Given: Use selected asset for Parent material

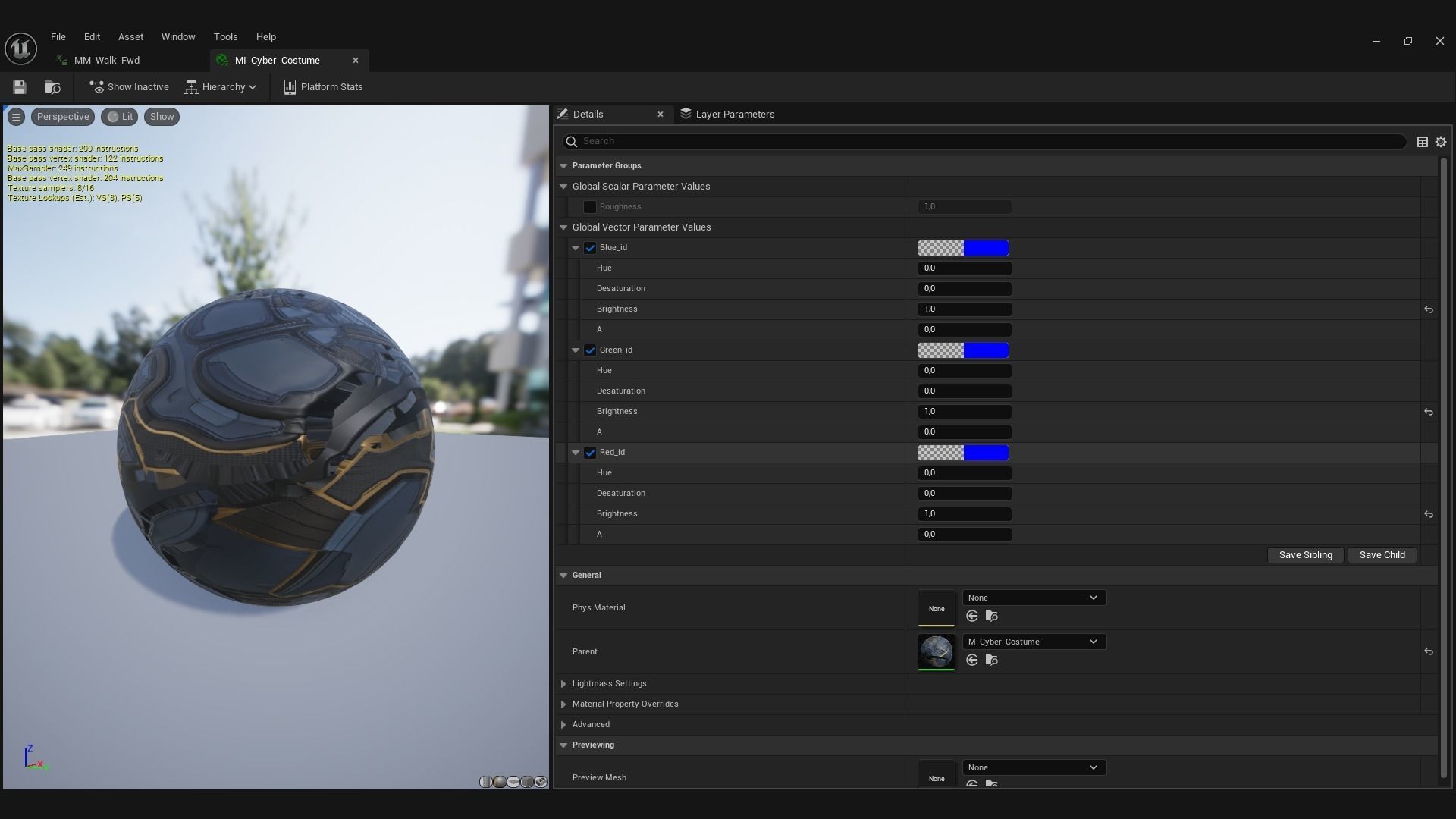Looking at the screenshot, I should tap(972, 660).
